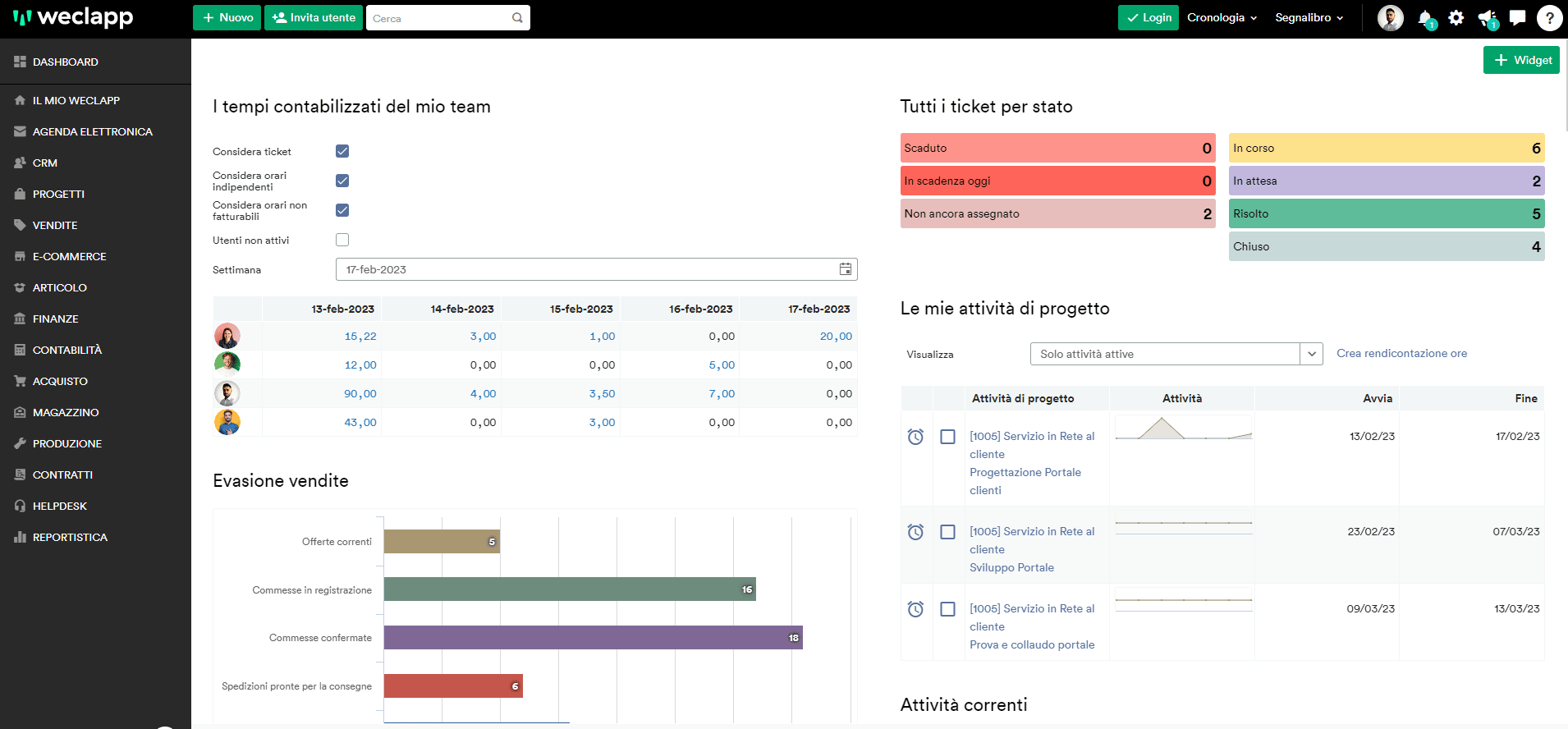This screenshot has width=1568, height=729.
Task: Click the green Login button
Action: click(1148, 17)
